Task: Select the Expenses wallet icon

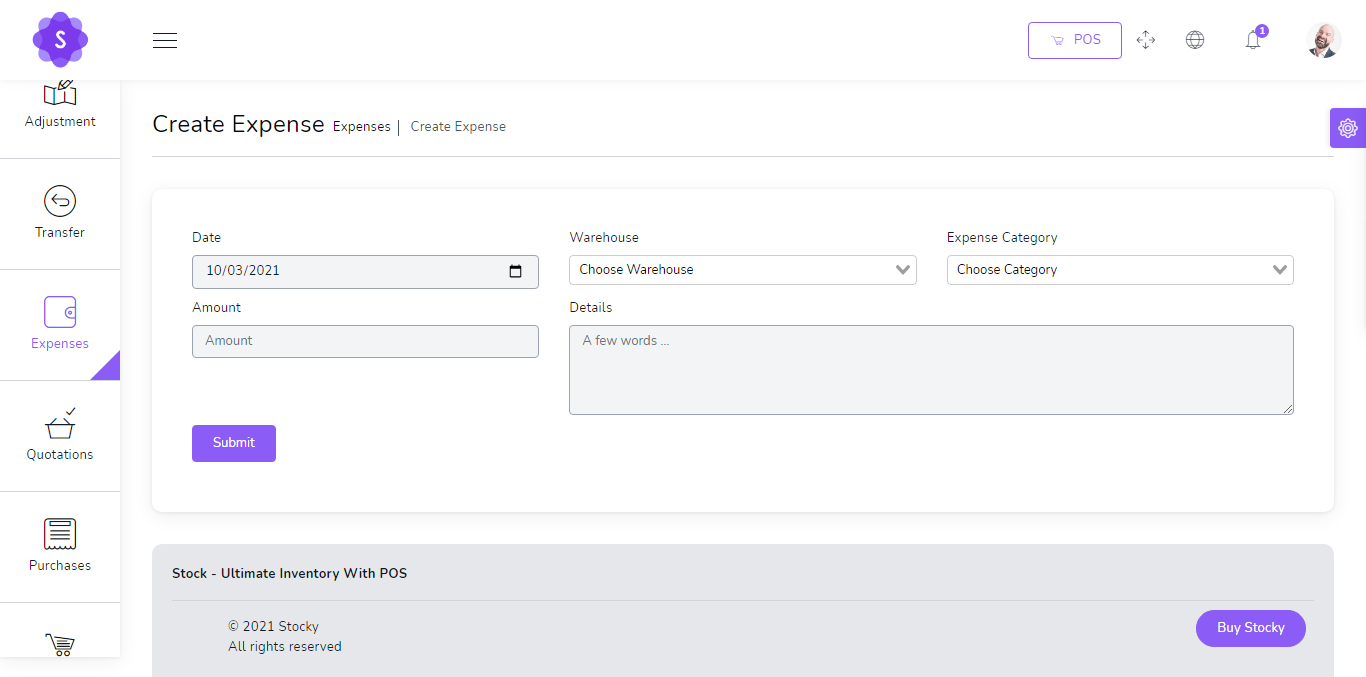Action: [60, 312]
